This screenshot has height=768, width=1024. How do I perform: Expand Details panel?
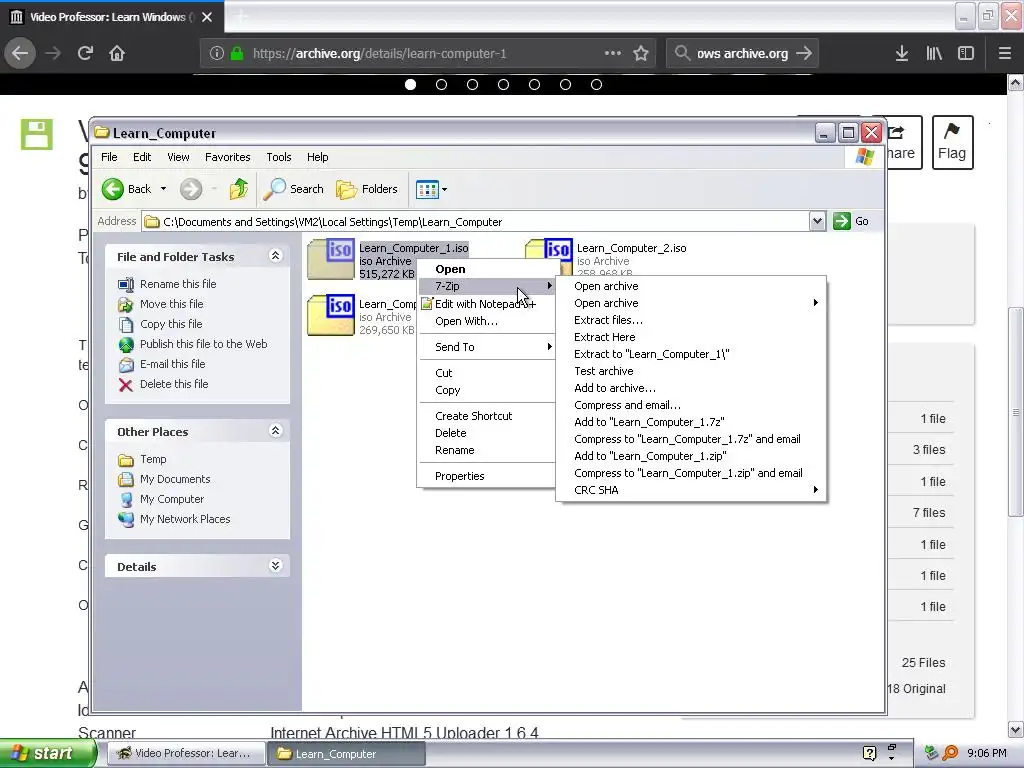[276, 566]
